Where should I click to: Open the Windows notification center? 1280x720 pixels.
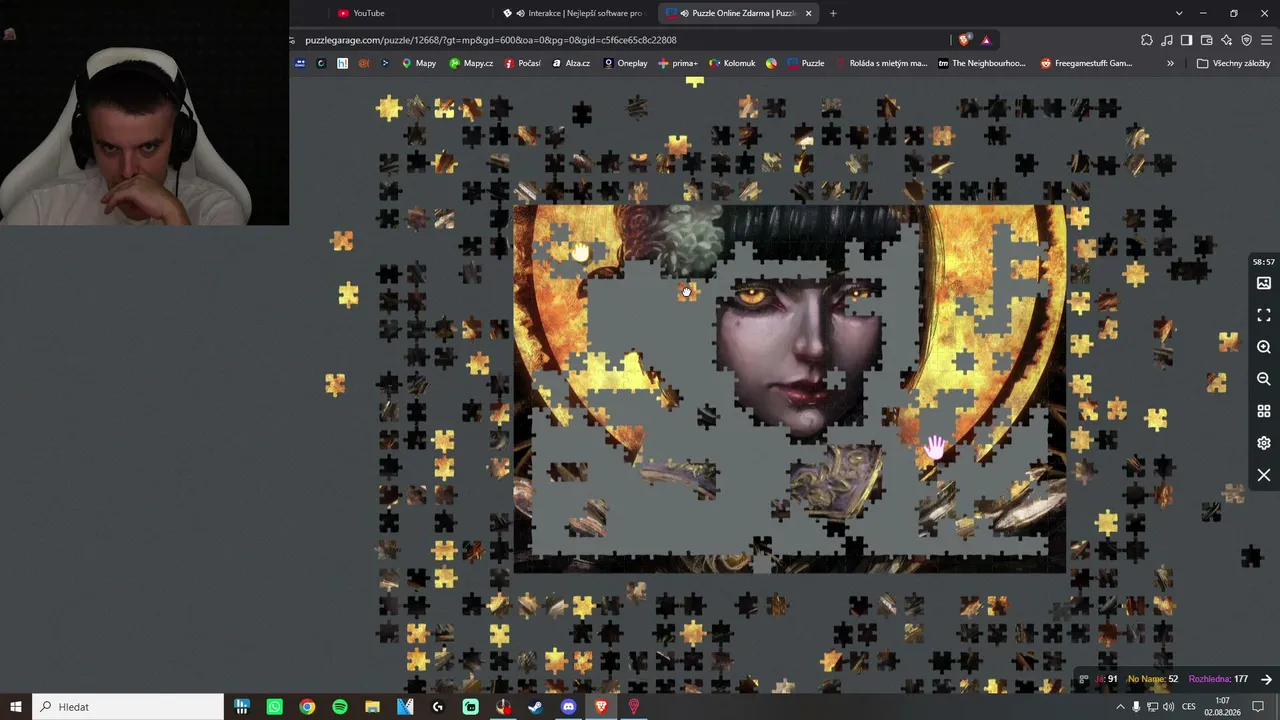[1258, 707]
